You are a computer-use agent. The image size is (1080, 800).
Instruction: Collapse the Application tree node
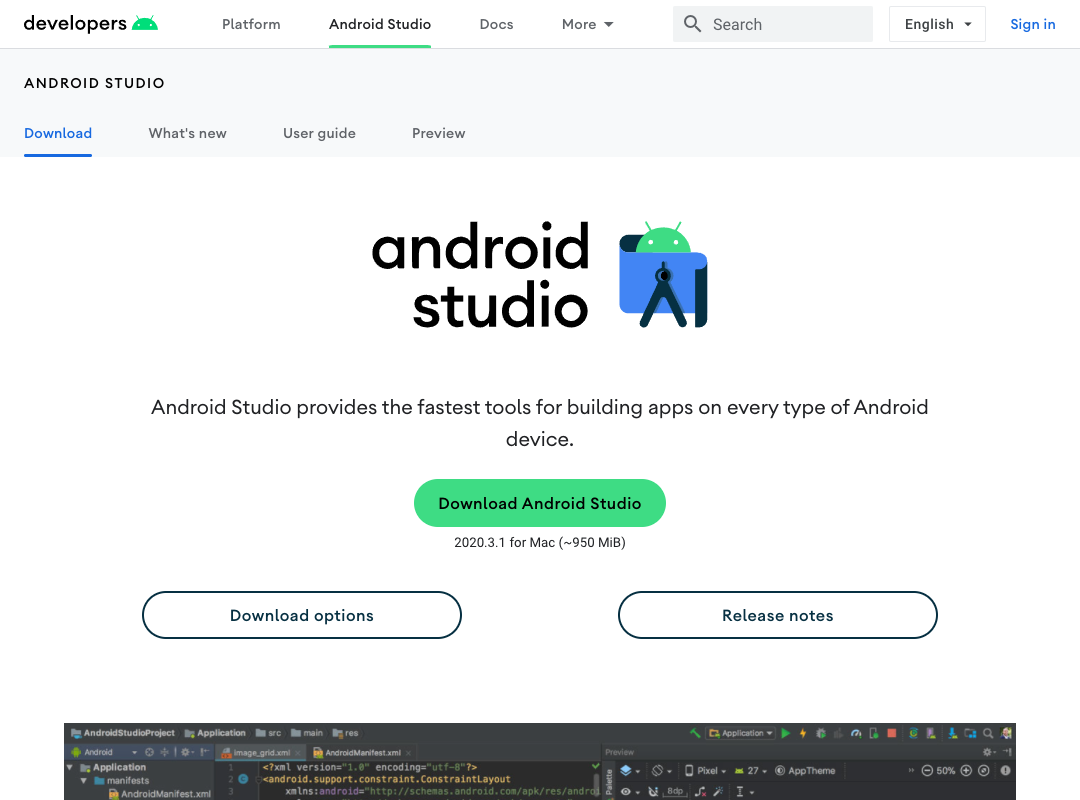click(x=70, y=767)
